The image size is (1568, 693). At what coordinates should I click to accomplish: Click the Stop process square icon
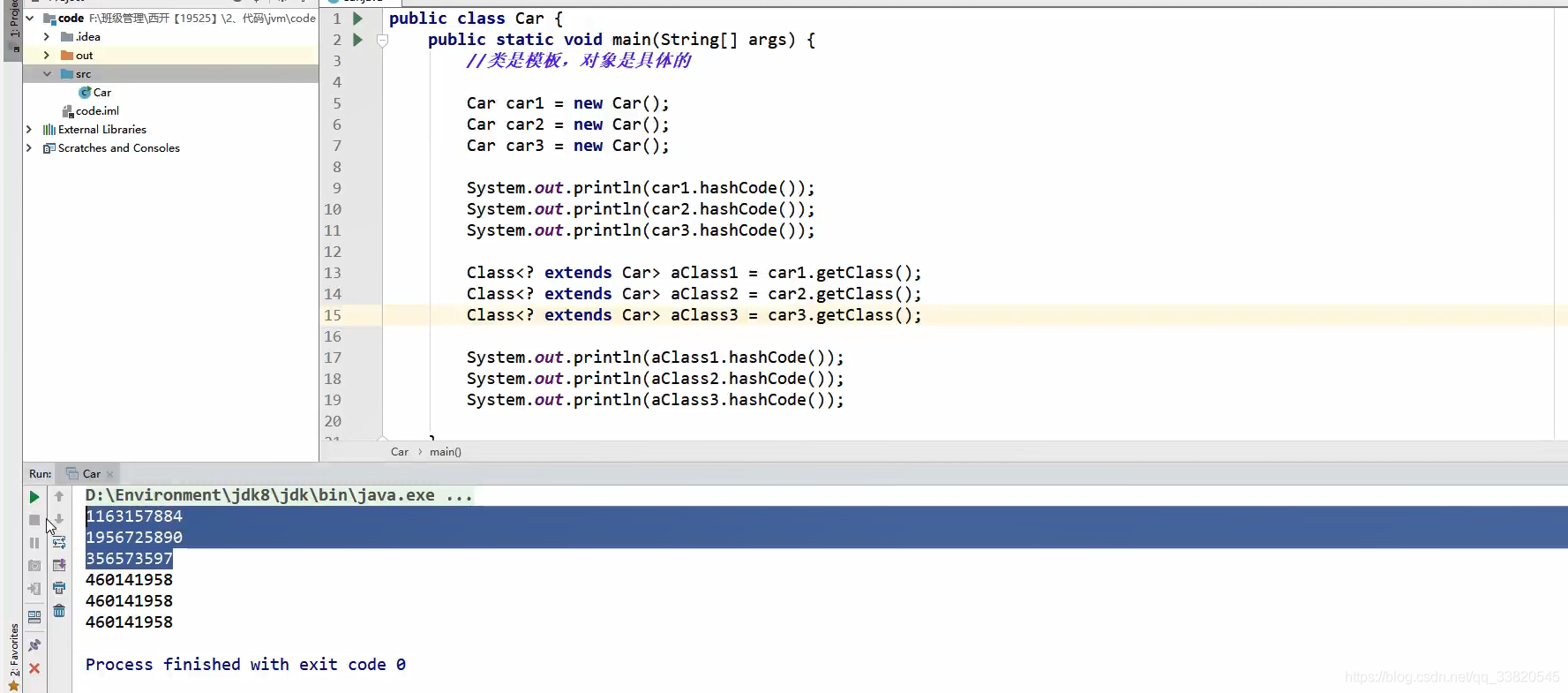point(34,520)
